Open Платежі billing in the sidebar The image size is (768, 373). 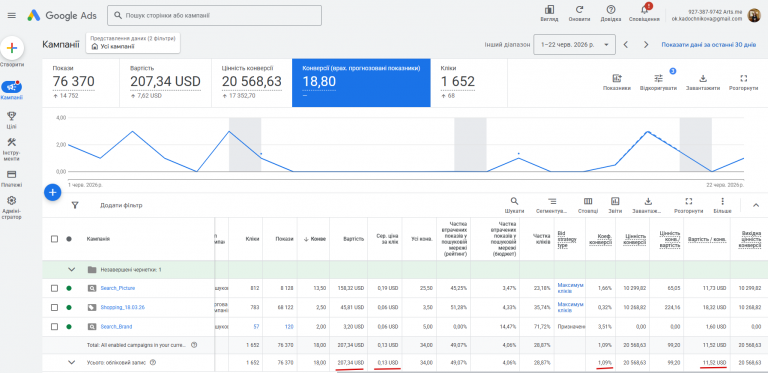click(12, 179)
